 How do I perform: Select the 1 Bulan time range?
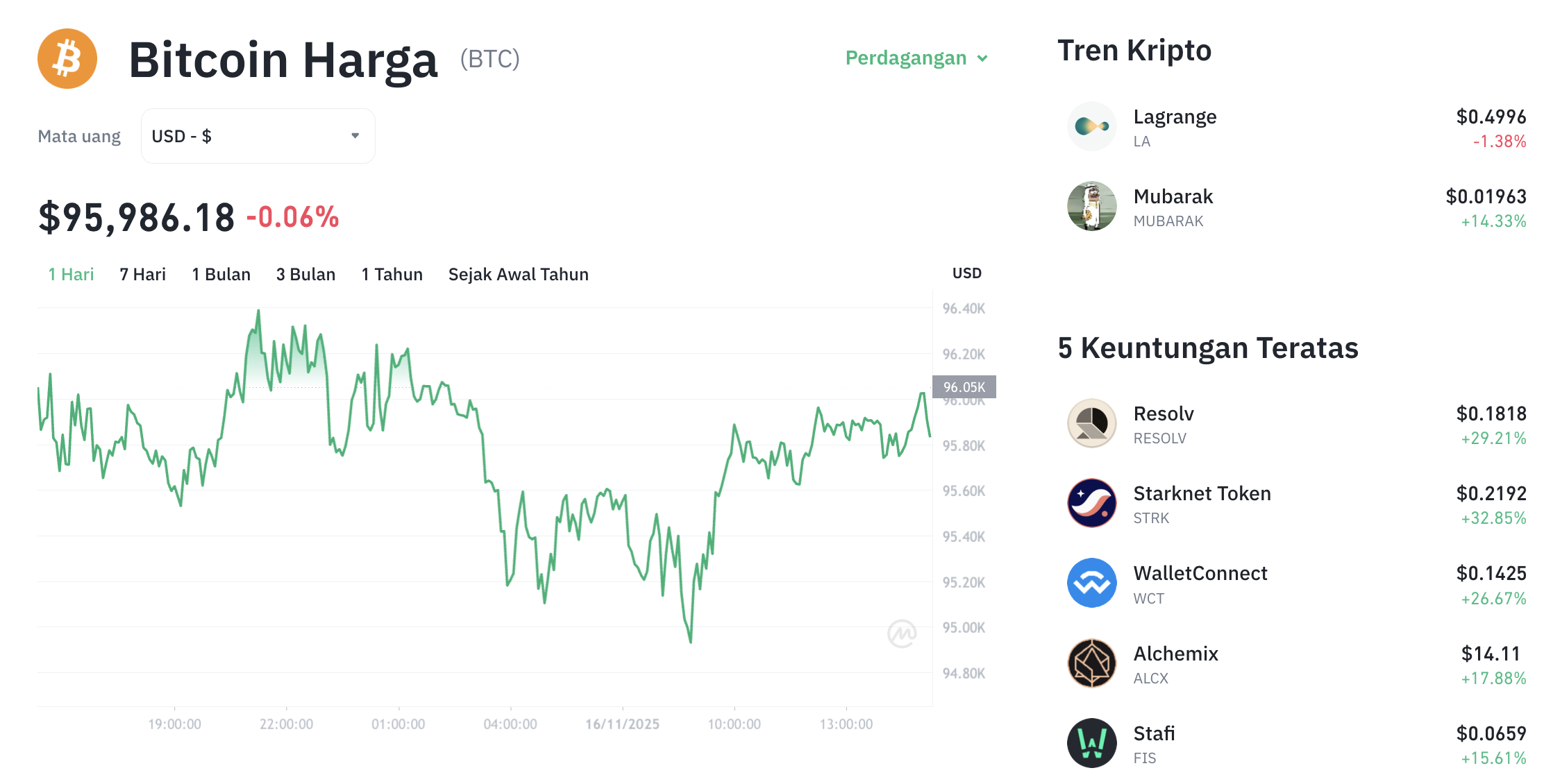tap(221, 274)
